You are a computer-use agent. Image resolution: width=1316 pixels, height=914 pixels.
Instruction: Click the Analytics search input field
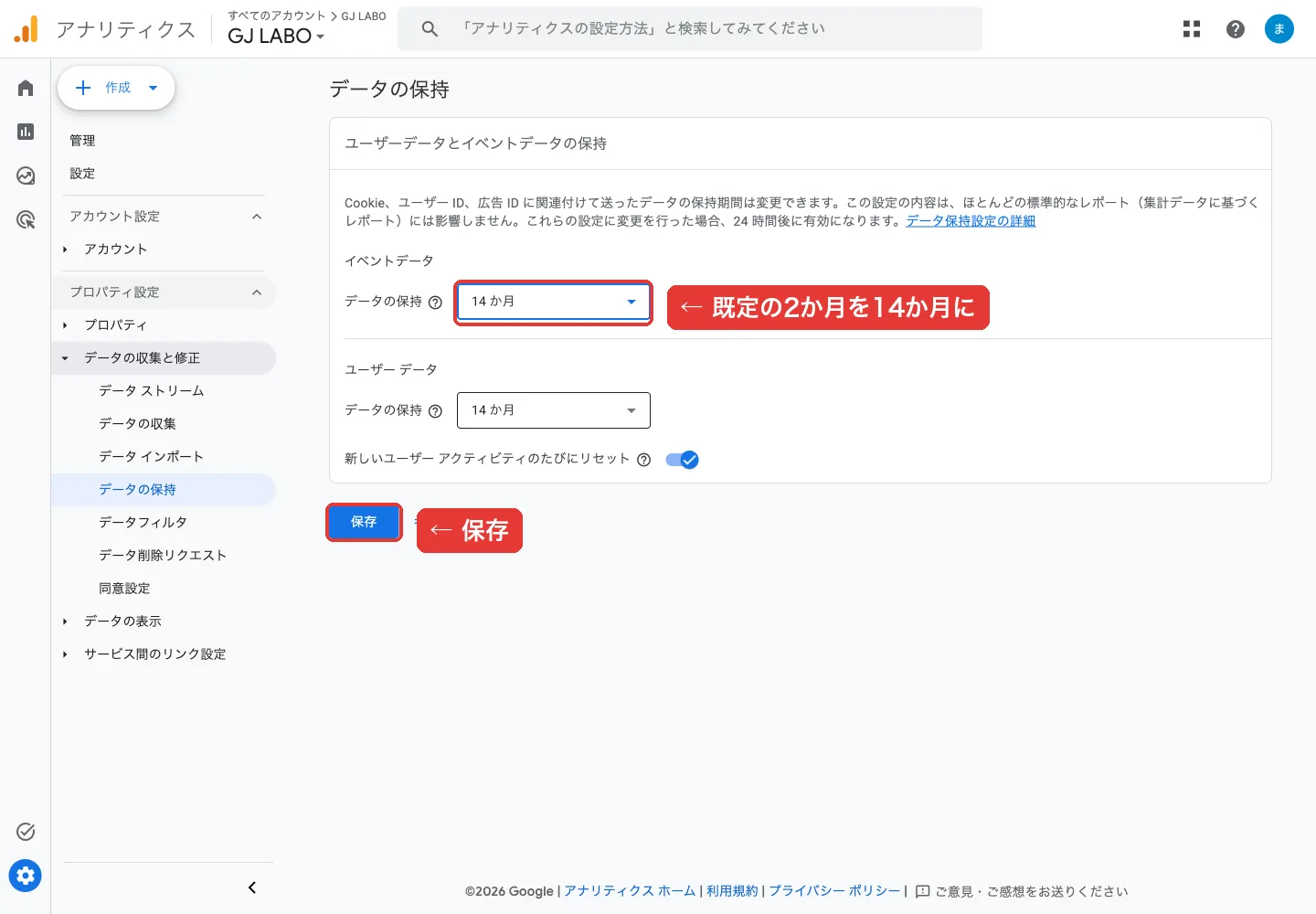click(x=690, y=29)
